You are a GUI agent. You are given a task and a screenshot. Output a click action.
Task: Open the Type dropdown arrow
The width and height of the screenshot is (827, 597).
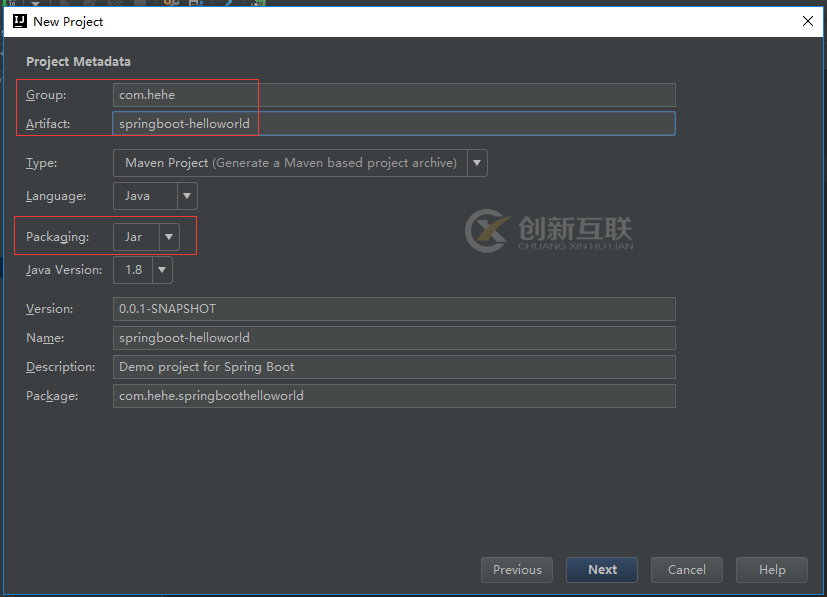pos(477,163)
